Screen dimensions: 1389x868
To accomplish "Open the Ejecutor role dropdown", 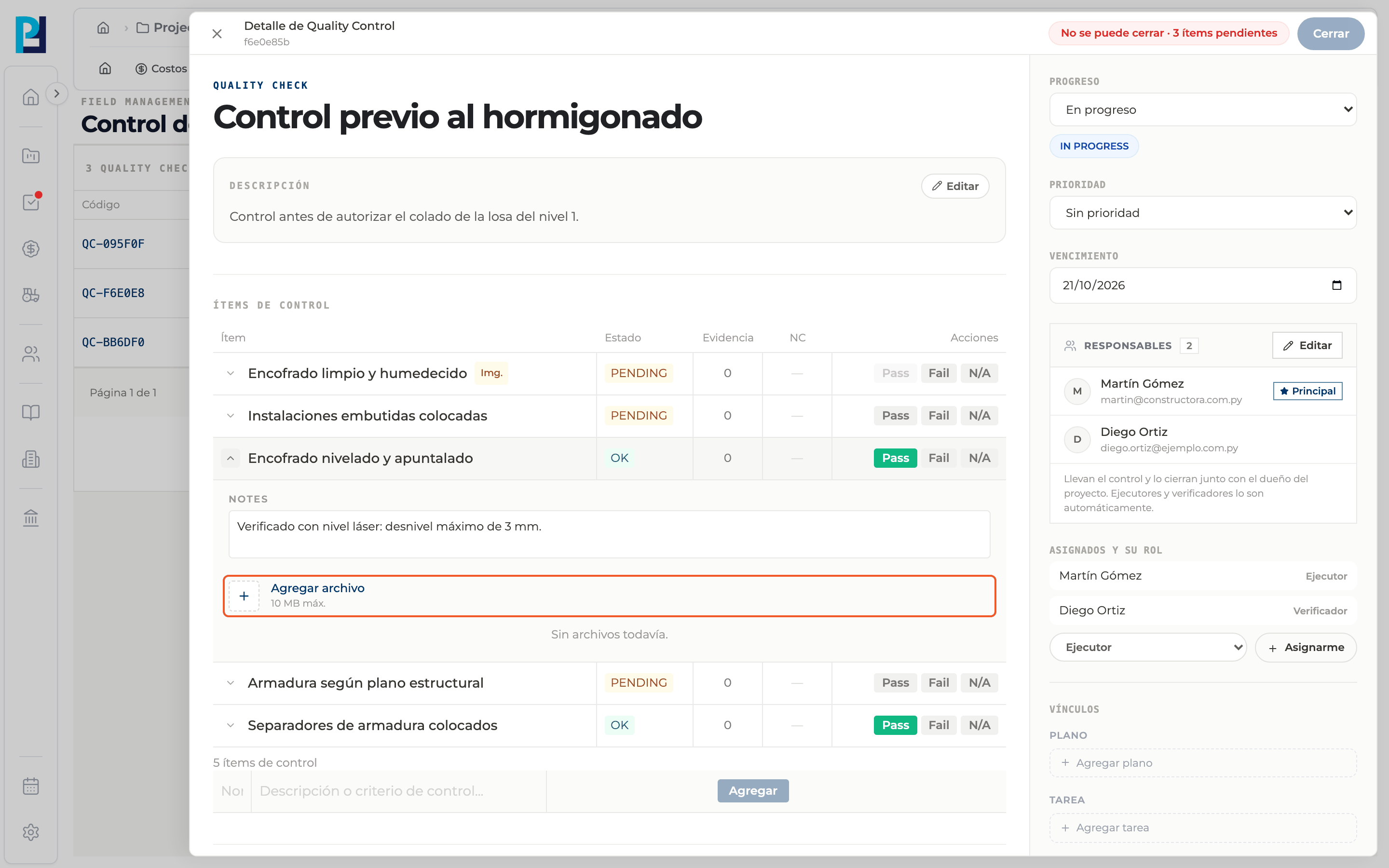I will 1147,648.
